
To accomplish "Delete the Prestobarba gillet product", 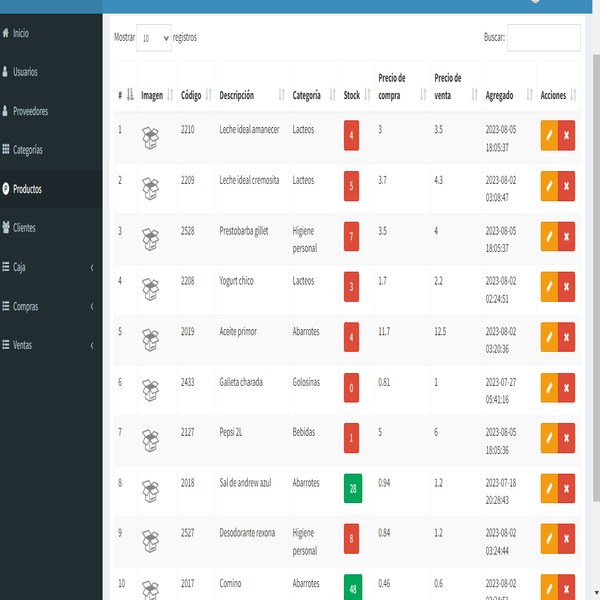I will (x=566, y=236).
